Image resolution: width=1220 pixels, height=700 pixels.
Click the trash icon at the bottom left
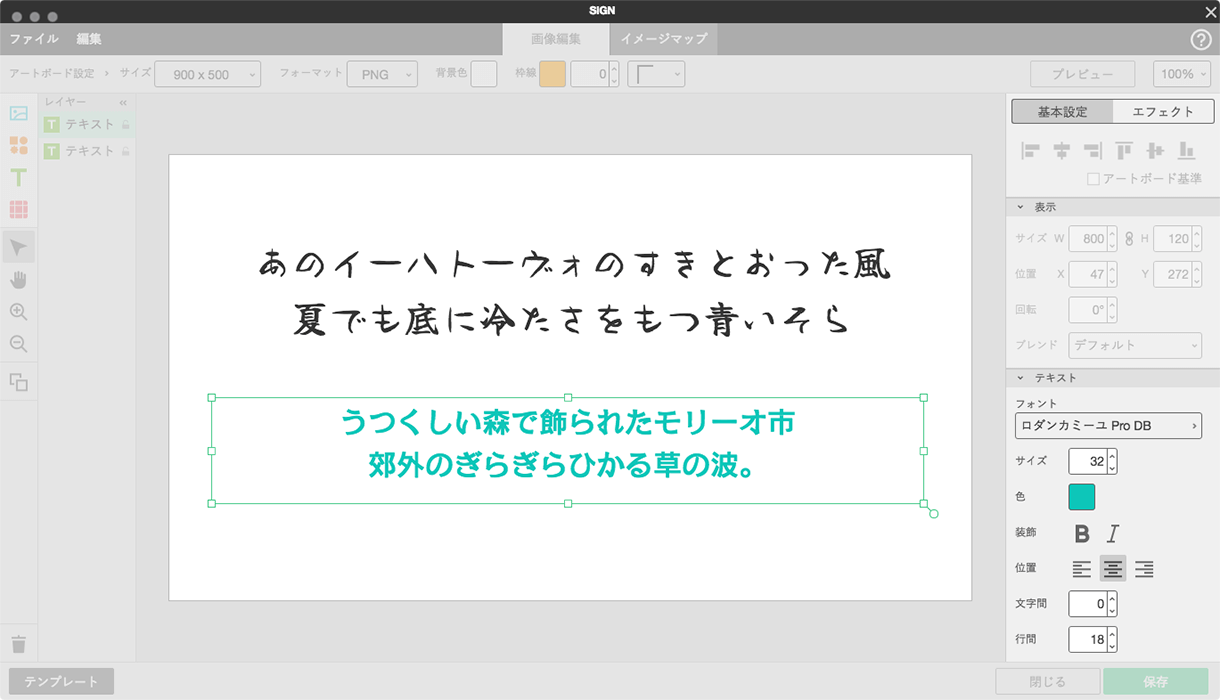pyautogui.click(x=18, y=644)
